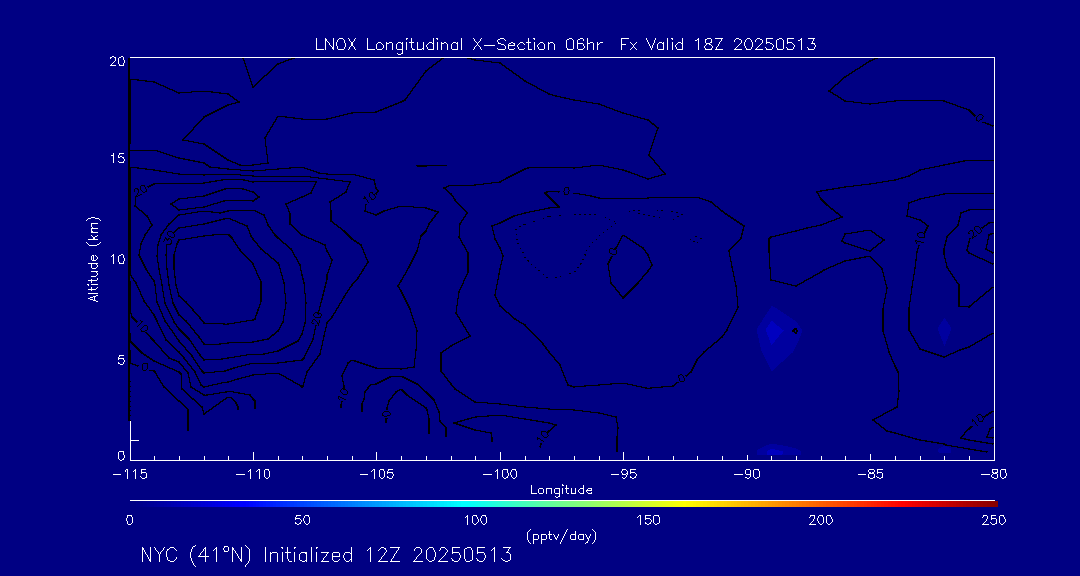Image resolution: width=1080 pixels, height=576 pixels.
Task: Click the colorbar label "250"
Action: pos(996,520)
